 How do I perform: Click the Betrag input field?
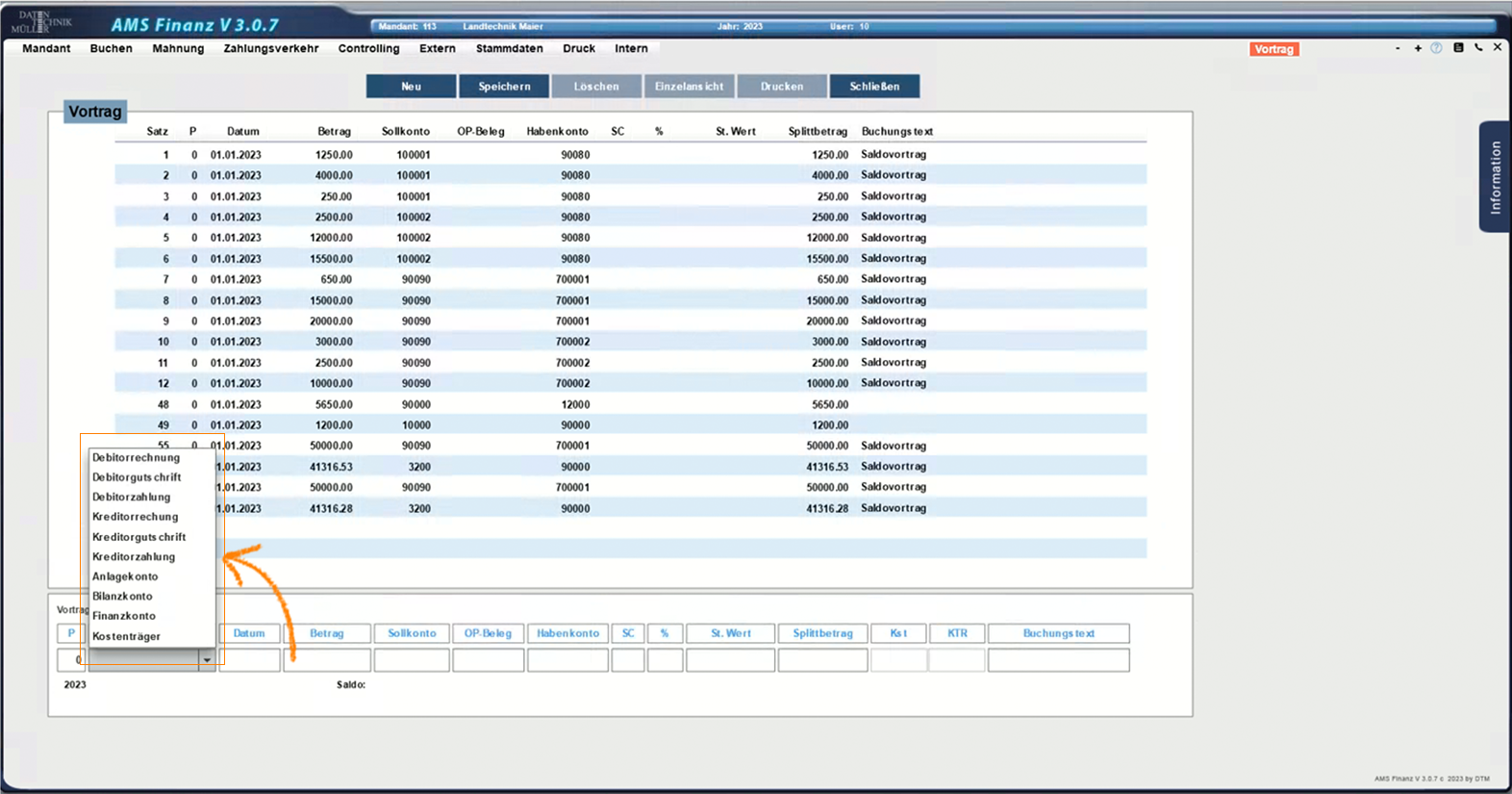326,660
